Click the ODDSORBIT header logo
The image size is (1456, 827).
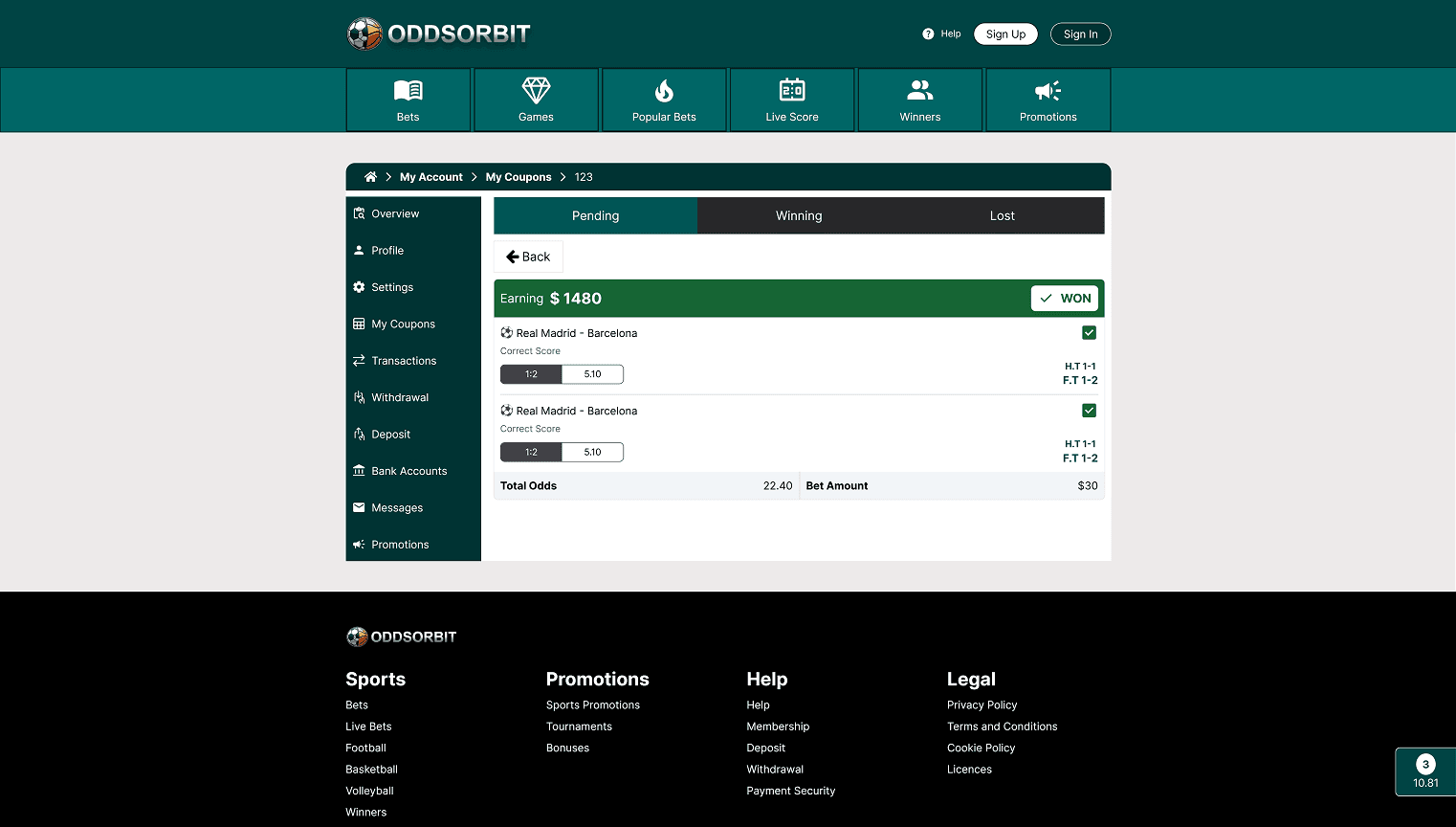coord(438,34)
